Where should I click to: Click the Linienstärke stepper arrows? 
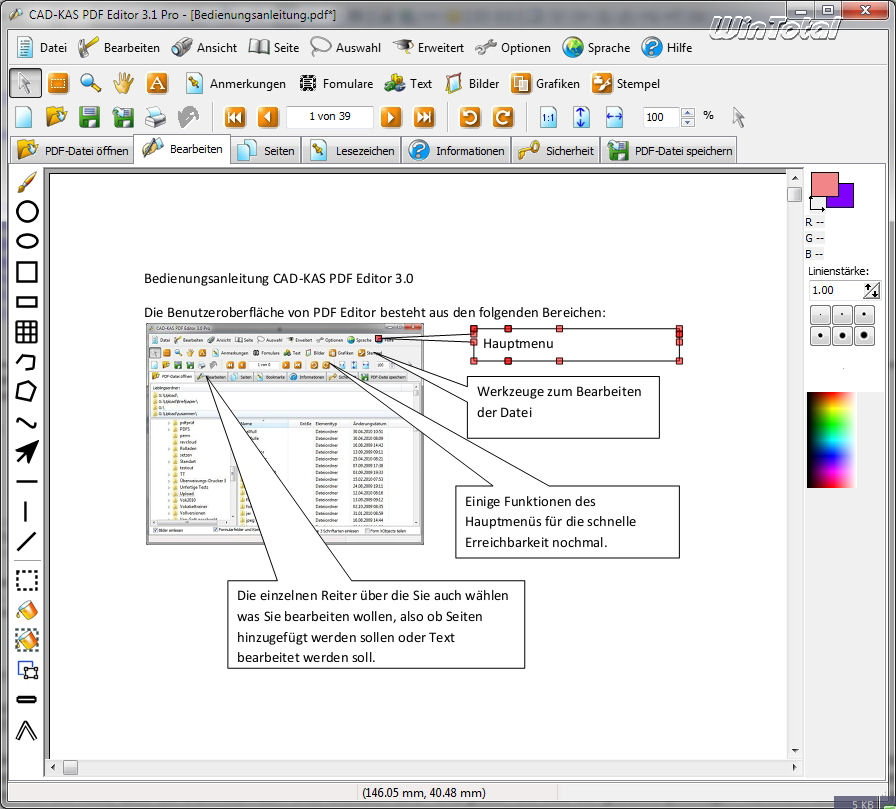coord(871,290)
